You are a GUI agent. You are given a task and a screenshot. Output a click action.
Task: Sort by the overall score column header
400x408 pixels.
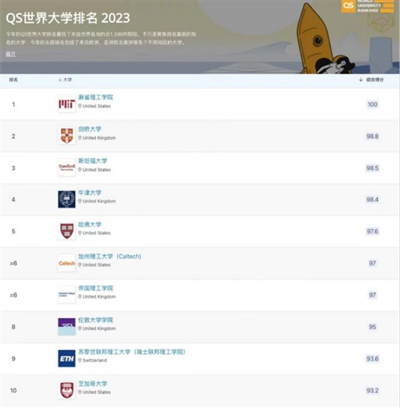tap(372, 80)
